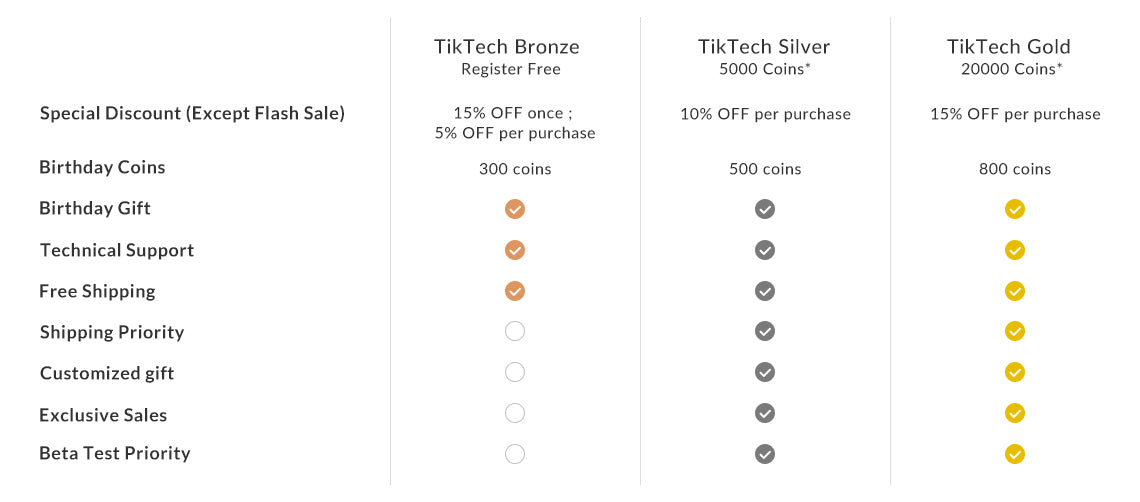1140x502 pixels.
Task: Click Silver Technical Support gray checkmark
Action: point(765,250)
